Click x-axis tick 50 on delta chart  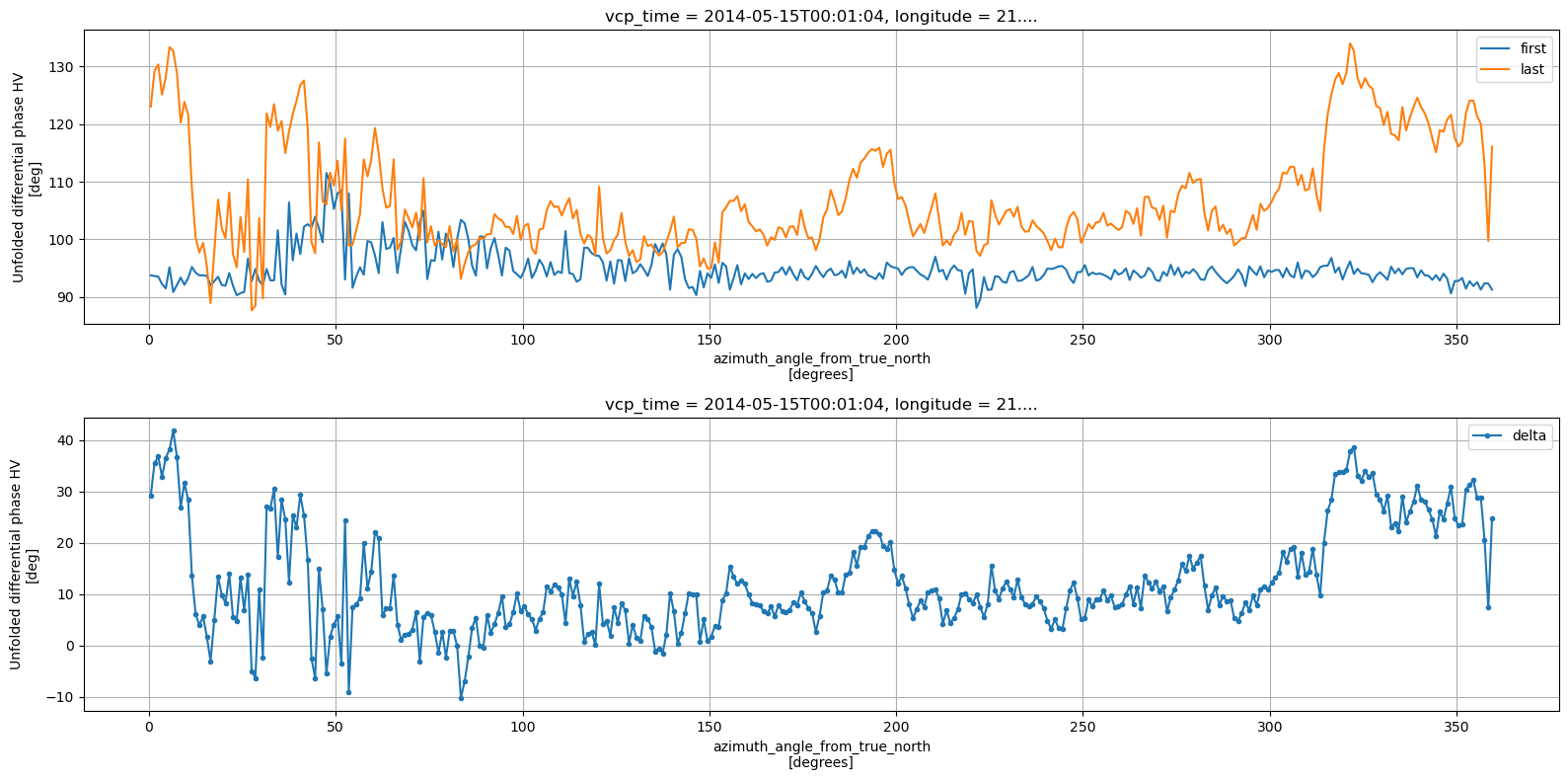pos(336,728)
